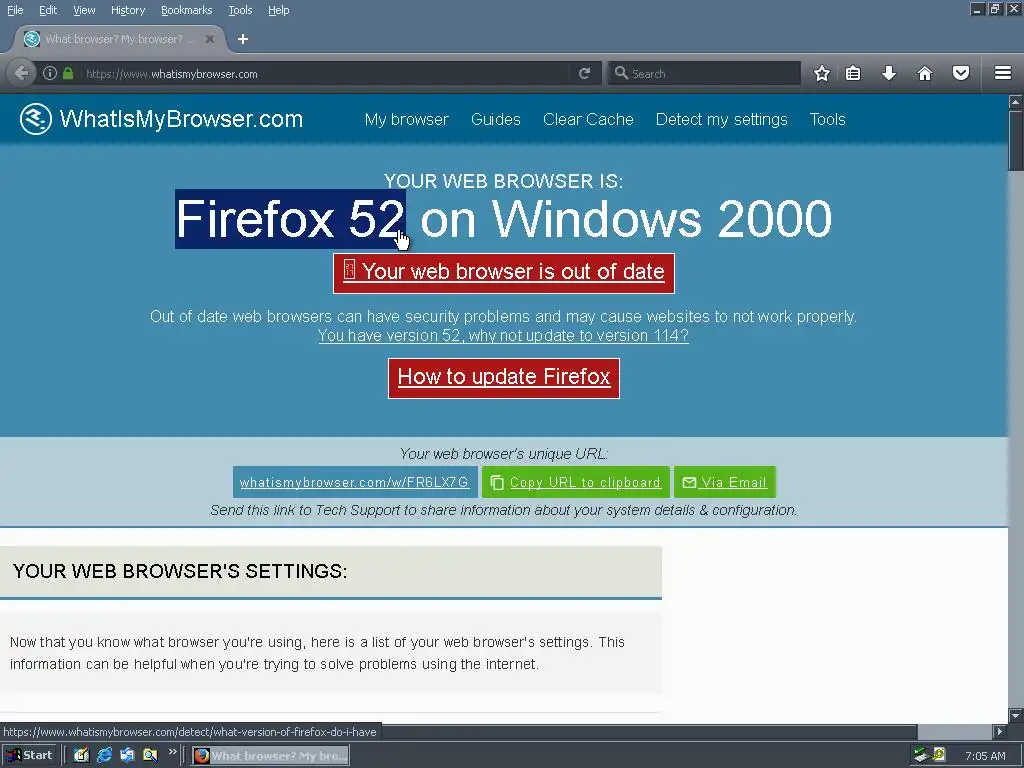Click the envelope icon on Via Email button
The height and width of the screenshot is (768, 1024).
(689, 482)
